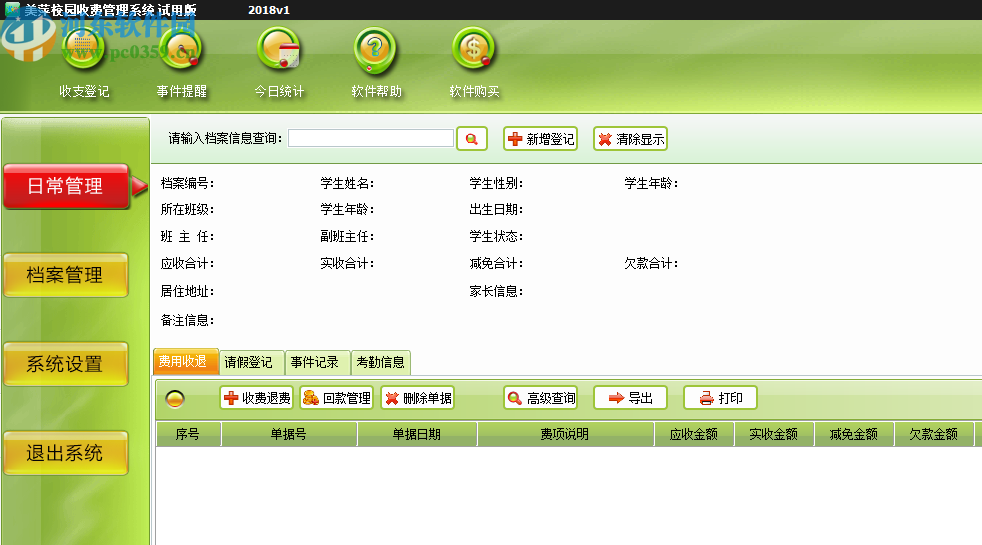Select 日常管理 in the sidebar
This screenshot has height=545, width=982.
66,186
